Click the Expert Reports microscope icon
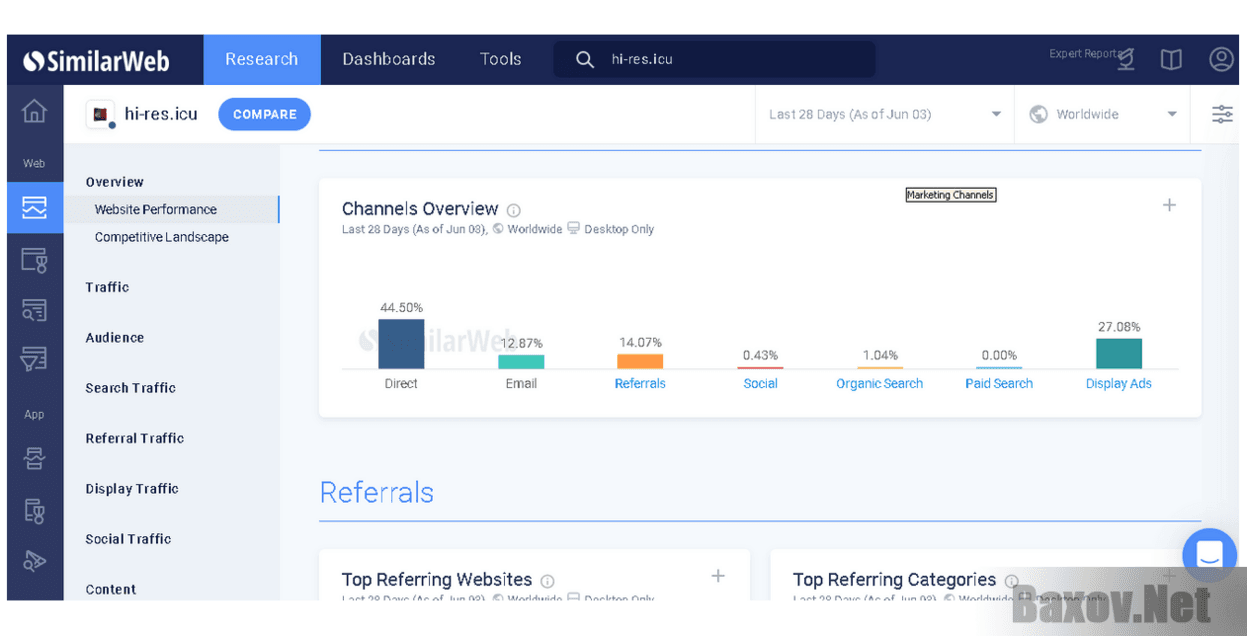The image size is (1247, 636). 1126,59
